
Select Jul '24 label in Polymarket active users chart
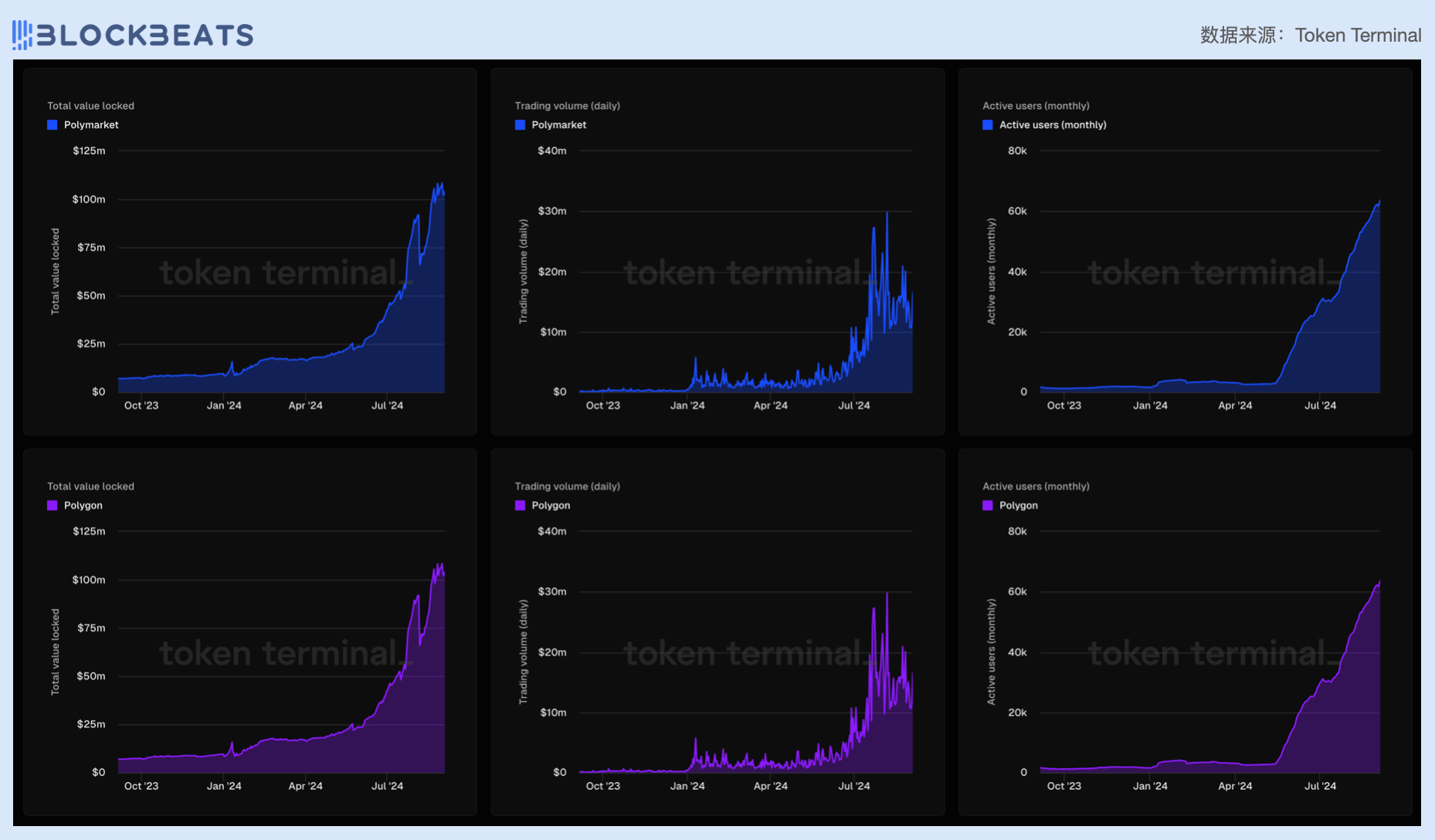click(x=1320, y=405)
